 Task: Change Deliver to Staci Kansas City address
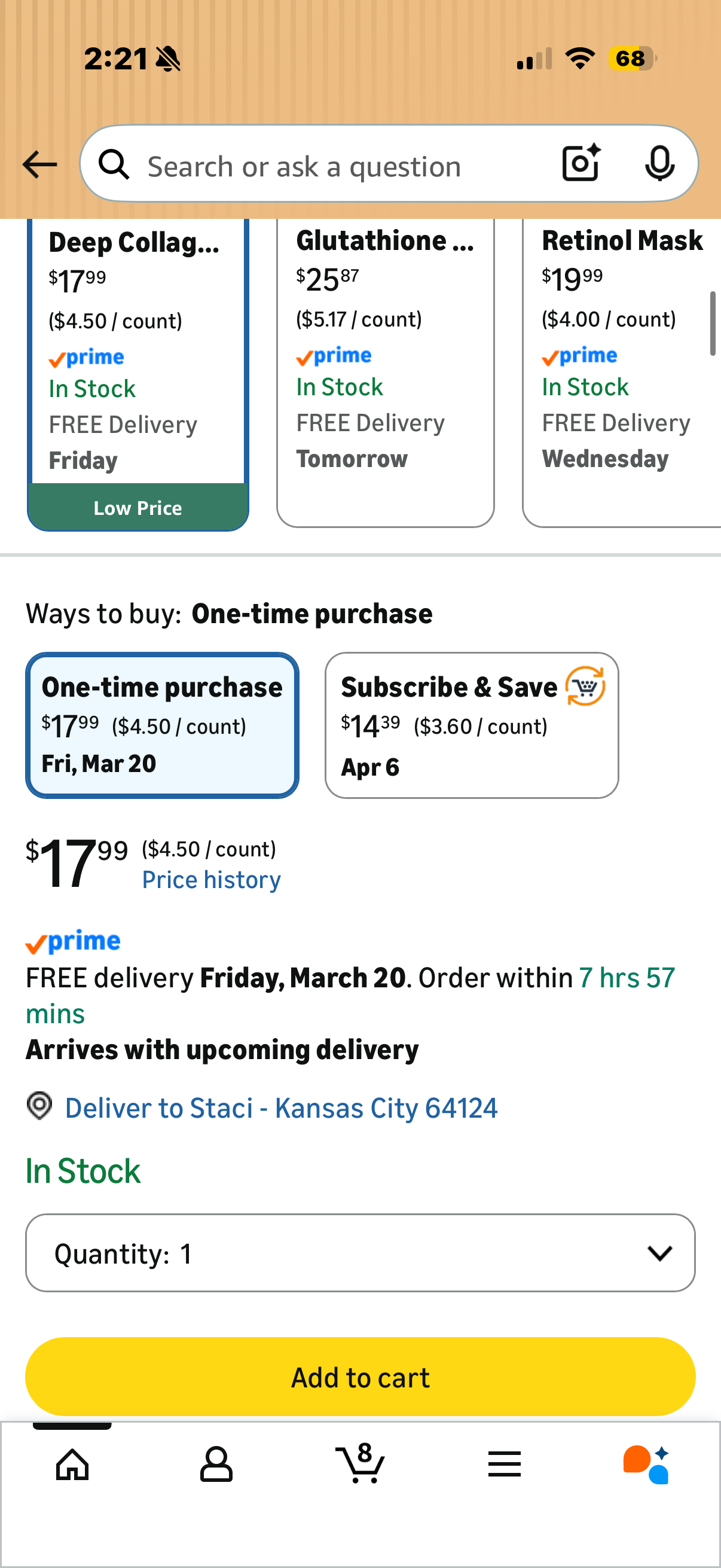(281, 1107)
